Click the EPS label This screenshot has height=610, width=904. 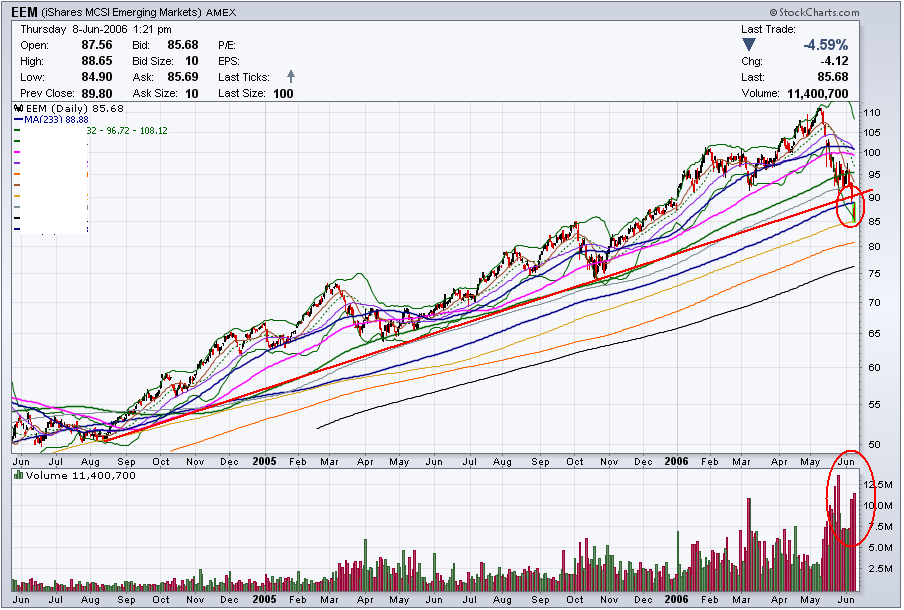228,61
